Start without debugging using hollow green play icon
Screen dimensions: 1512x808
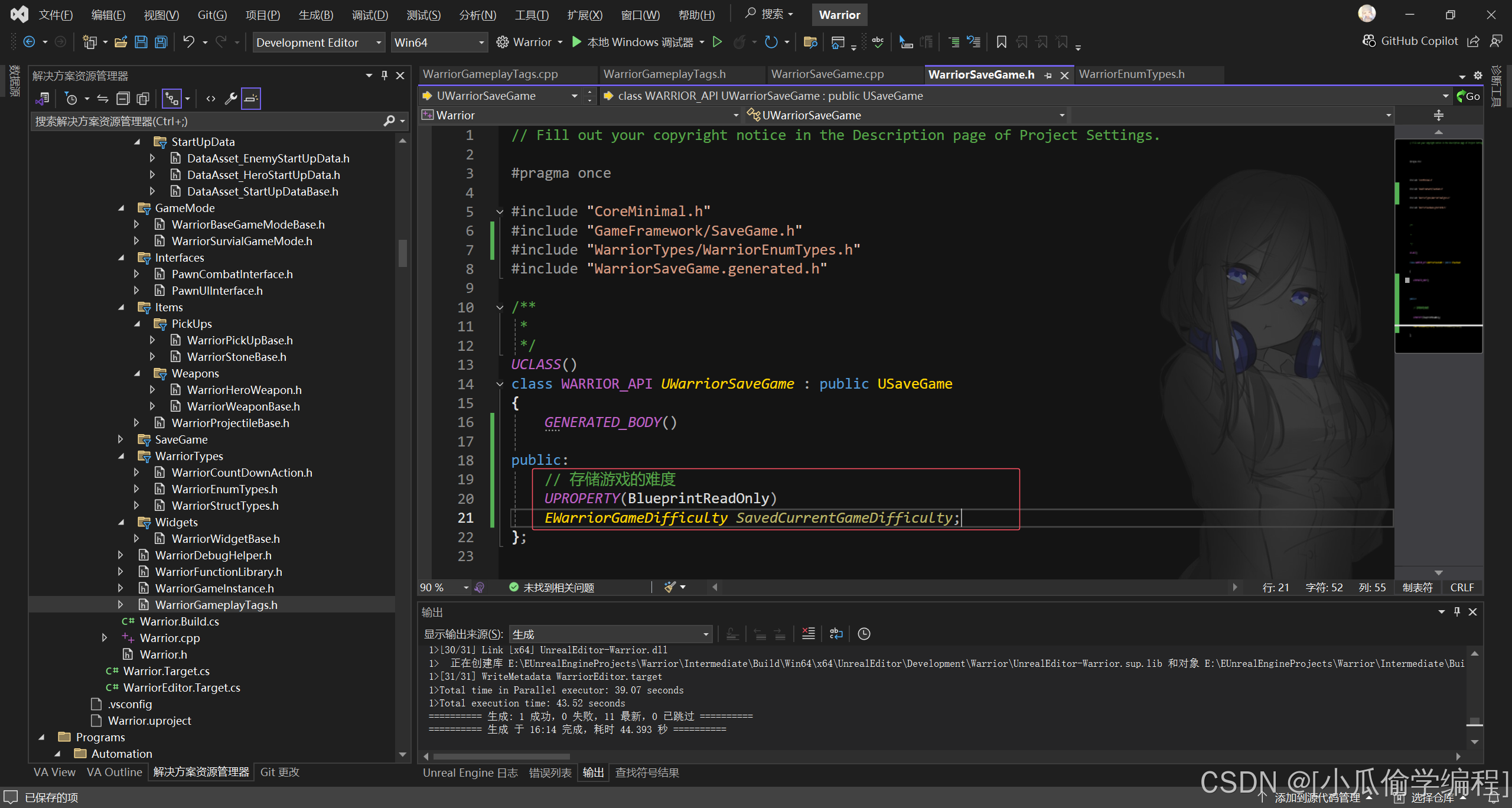tap(717, 42)
